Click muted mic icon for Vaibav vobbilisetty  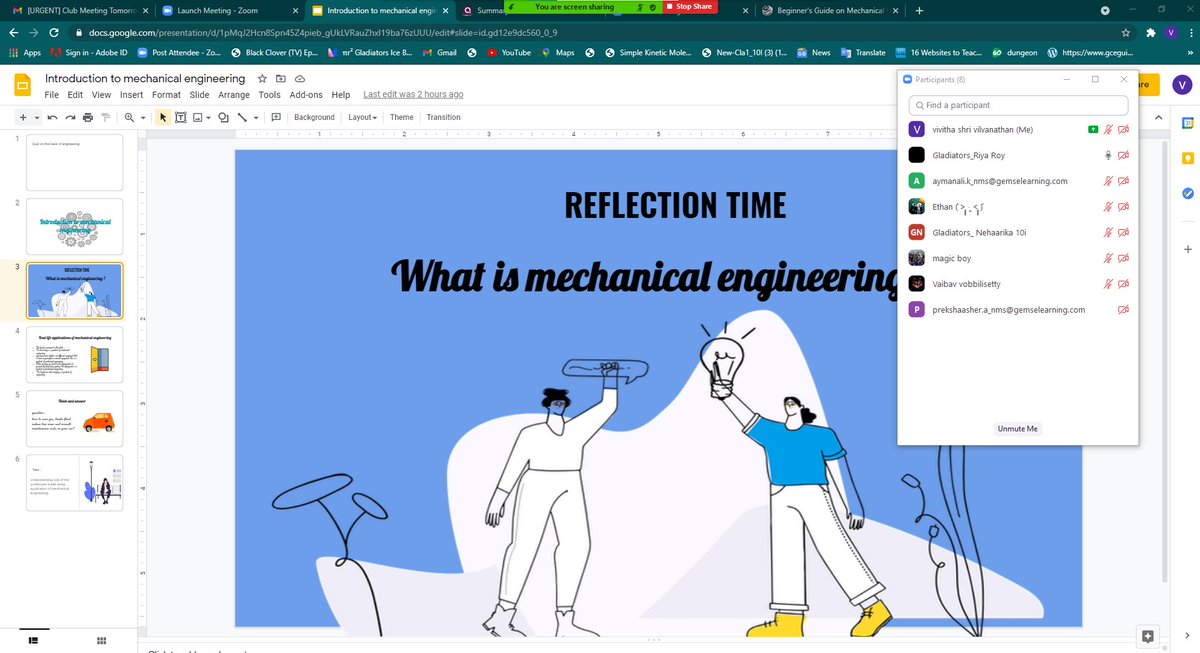[x=1108, y=284]
